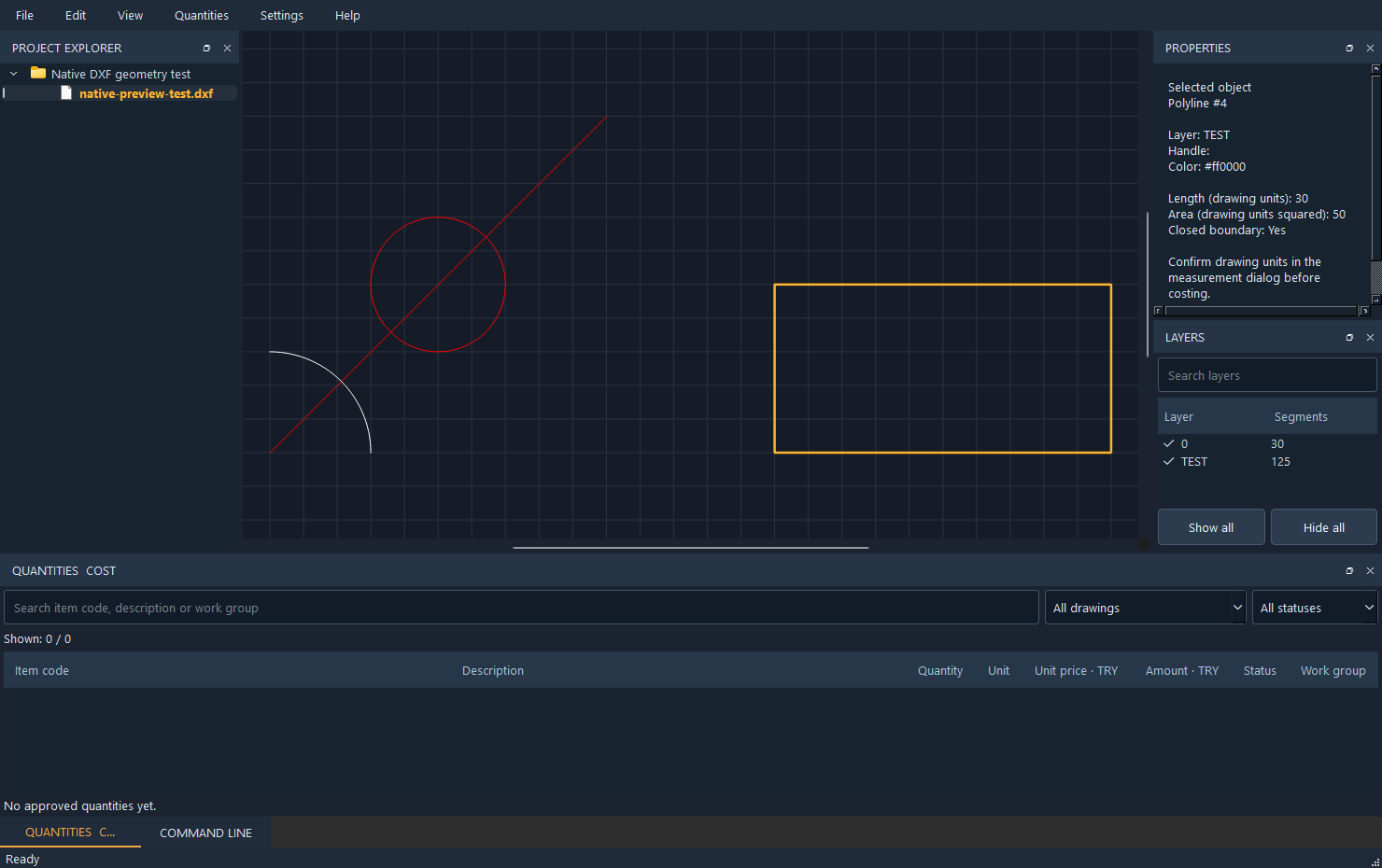
Task: Float the Properties panel
Action: (x=1349, y=48)
